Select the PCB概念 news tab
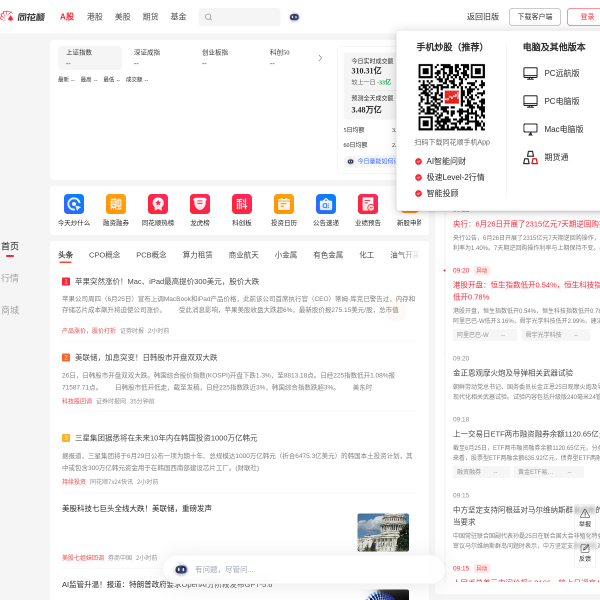Image resolution: width=600 pixels, height=600 pixels. (151, 255)
